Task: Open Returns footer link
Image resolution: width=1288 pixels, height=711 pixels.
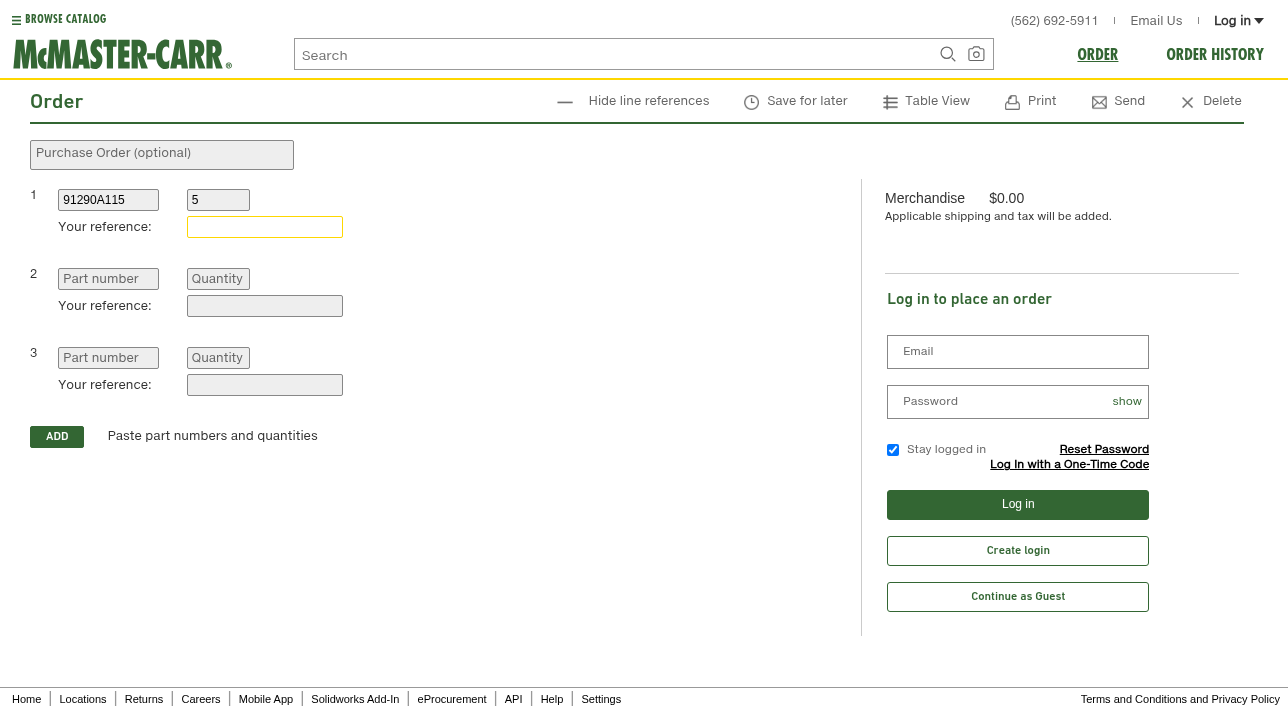Action: tap(144, 699)
